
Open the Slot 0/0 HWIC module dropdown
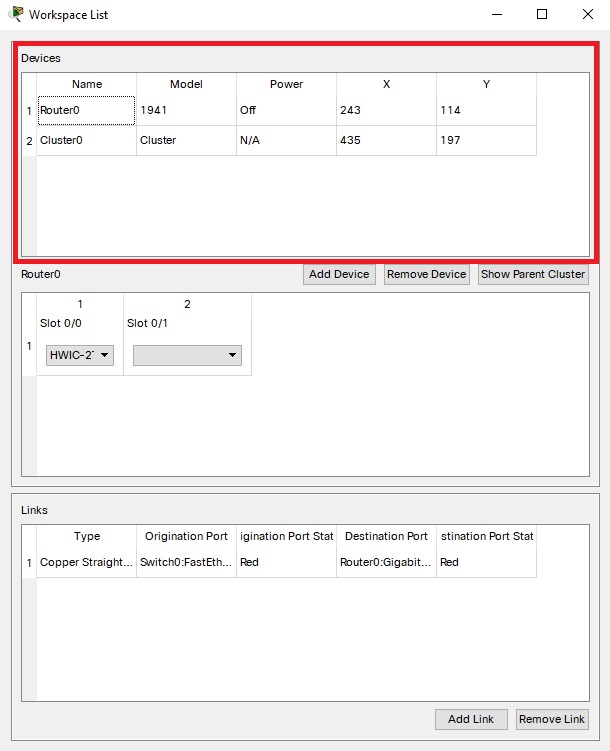[79, 355]
